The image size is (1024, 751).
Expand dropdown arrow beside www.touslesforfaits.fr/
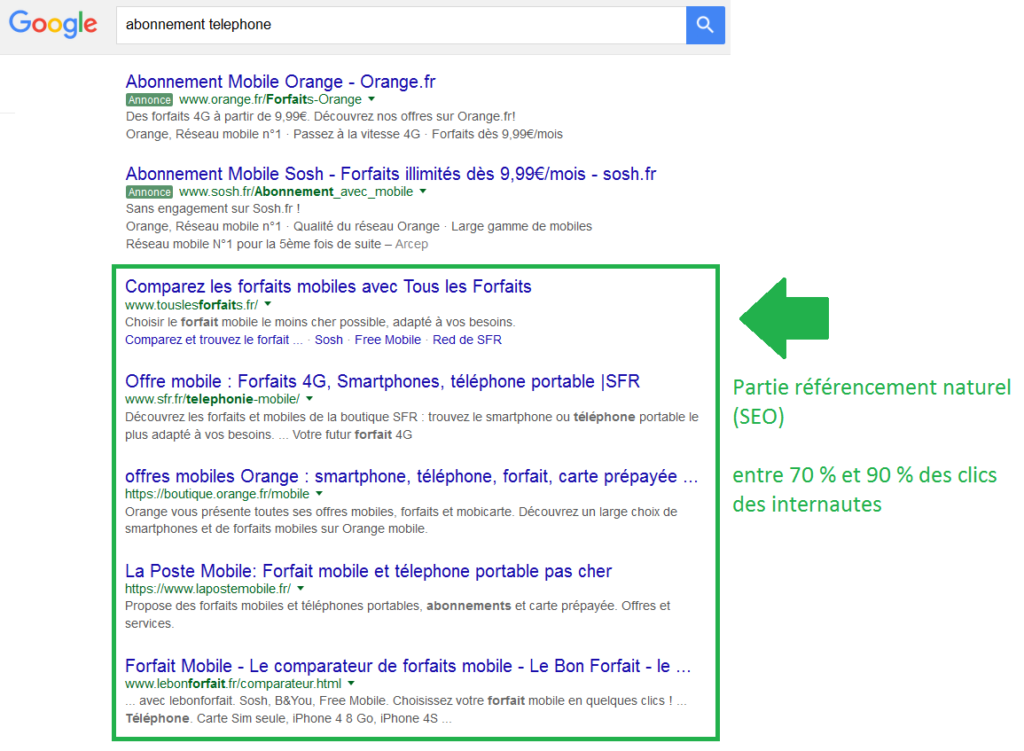tap(268, 304)
